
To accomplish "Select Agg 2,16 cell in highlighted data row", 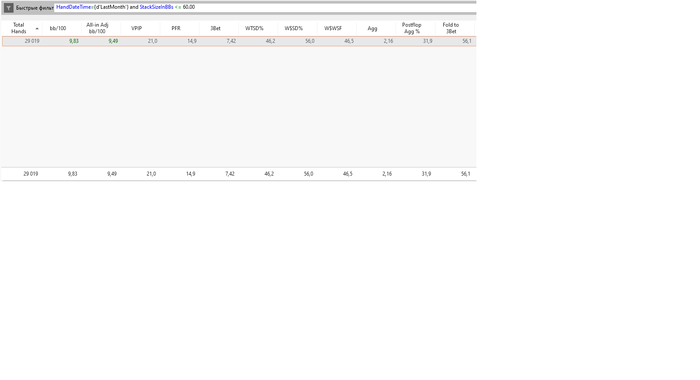I will (x=388, y=41).
